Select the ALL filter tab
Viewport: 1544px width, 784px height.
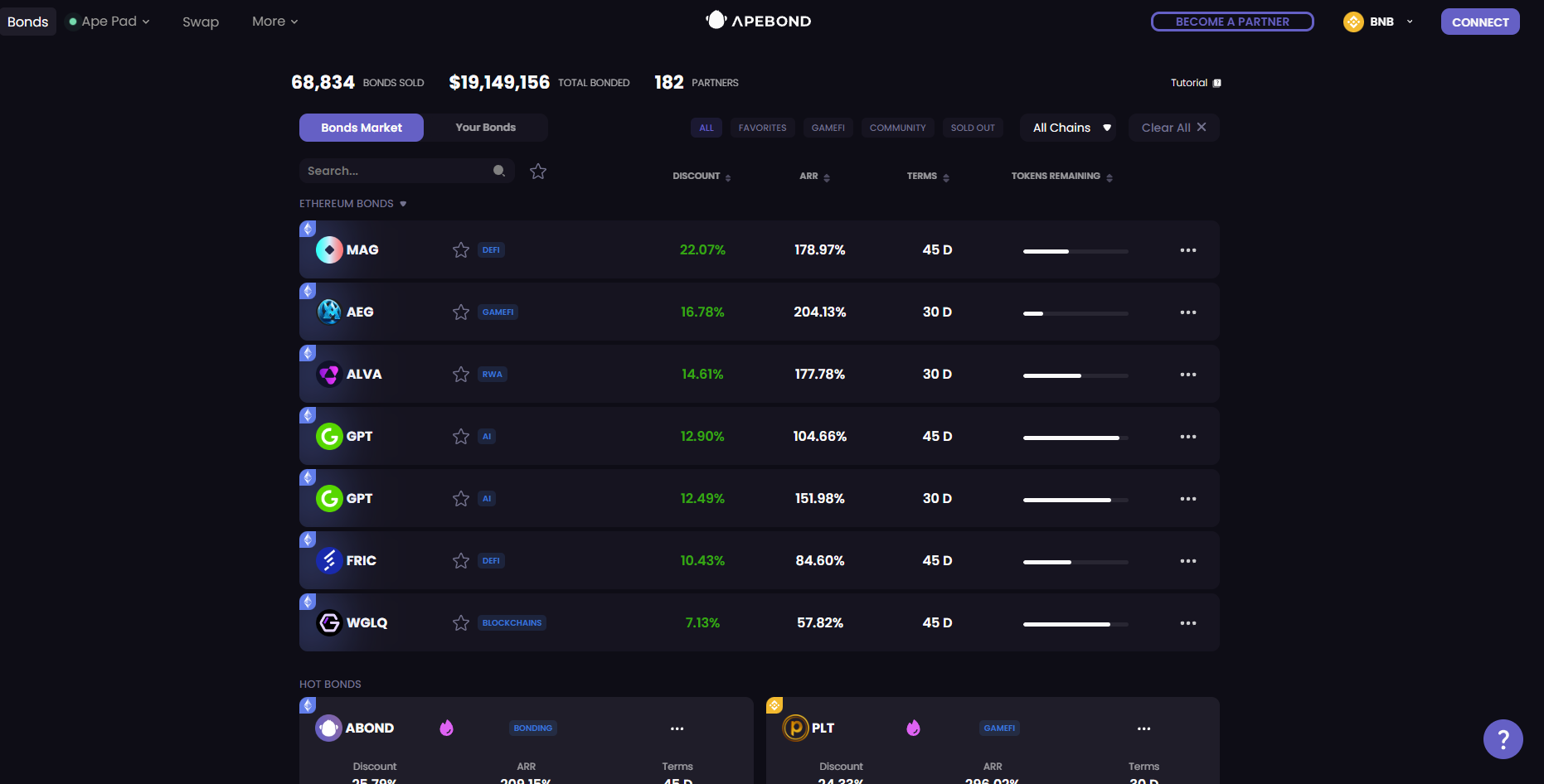pyautogui.click(x=706, y=128)
